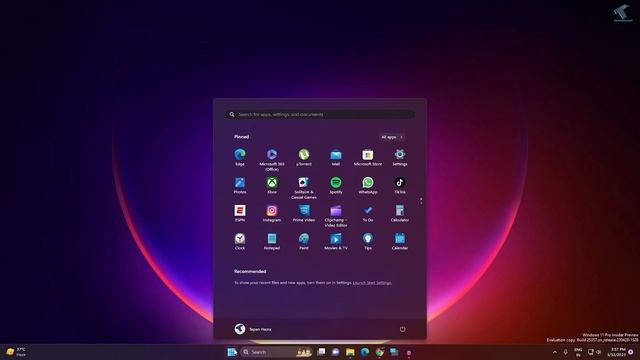
Task: Open the Xbox app
Action: [x=272, y=185]
